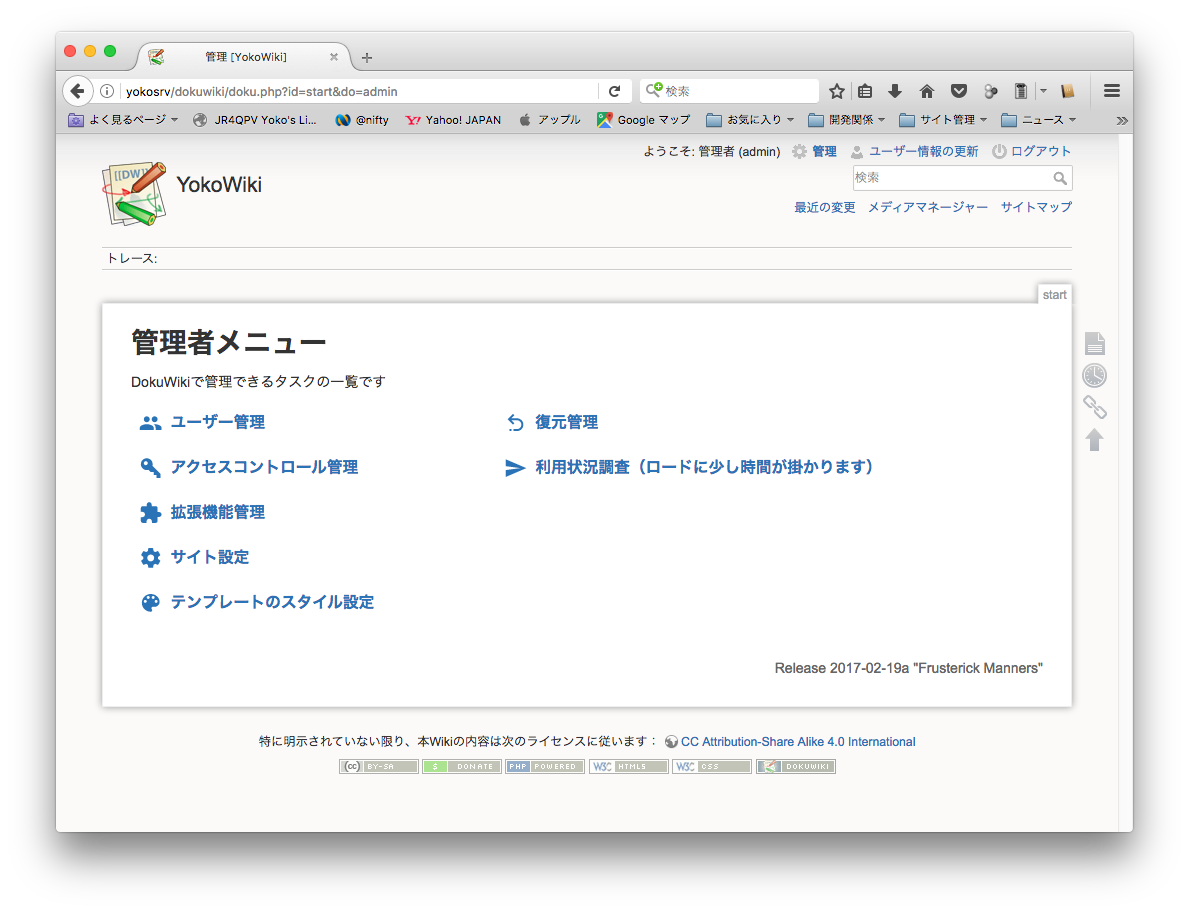Click the 拡張機能管理 puzzle piece icon
The image size is (1189, 912).
150,512
